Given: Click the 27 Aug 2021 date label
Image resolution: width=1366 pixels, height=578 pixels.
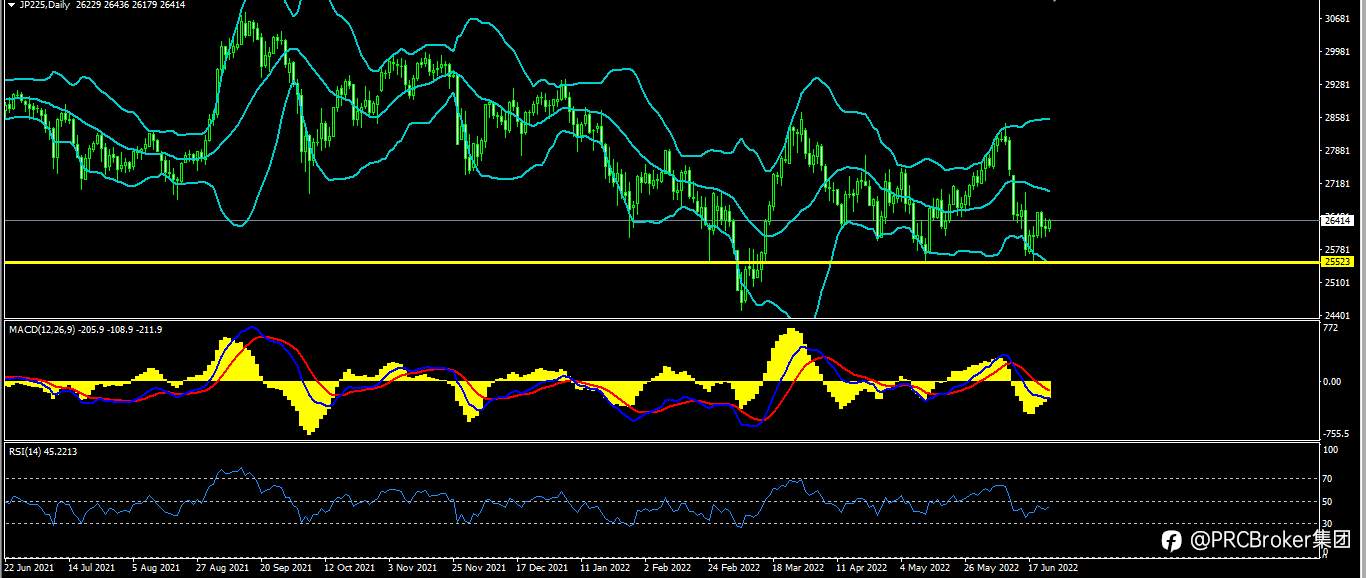Looking at the screenshot, I should tap(222, 567).
